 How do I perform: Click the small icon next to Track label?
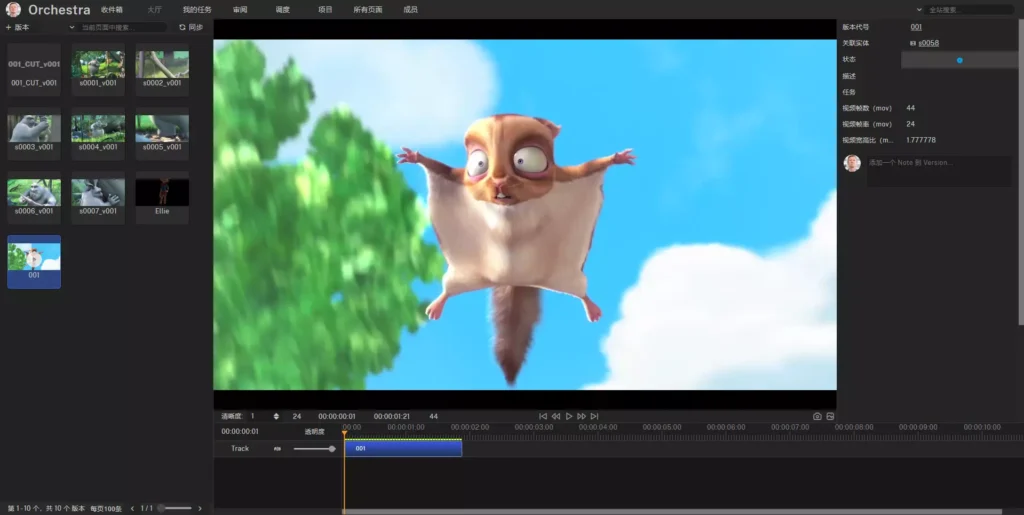point(277,448)
